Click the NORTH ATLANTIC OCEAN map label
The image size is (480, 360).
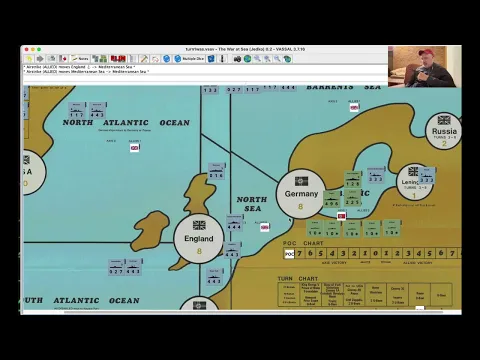click(x=126, y=123)
